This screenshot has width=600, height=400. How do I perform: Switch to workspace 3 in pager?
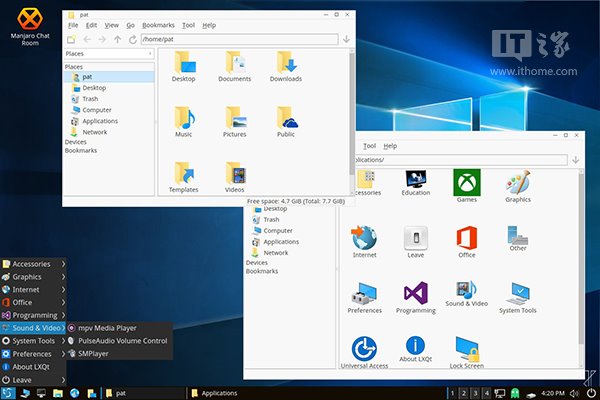point(475,393)
